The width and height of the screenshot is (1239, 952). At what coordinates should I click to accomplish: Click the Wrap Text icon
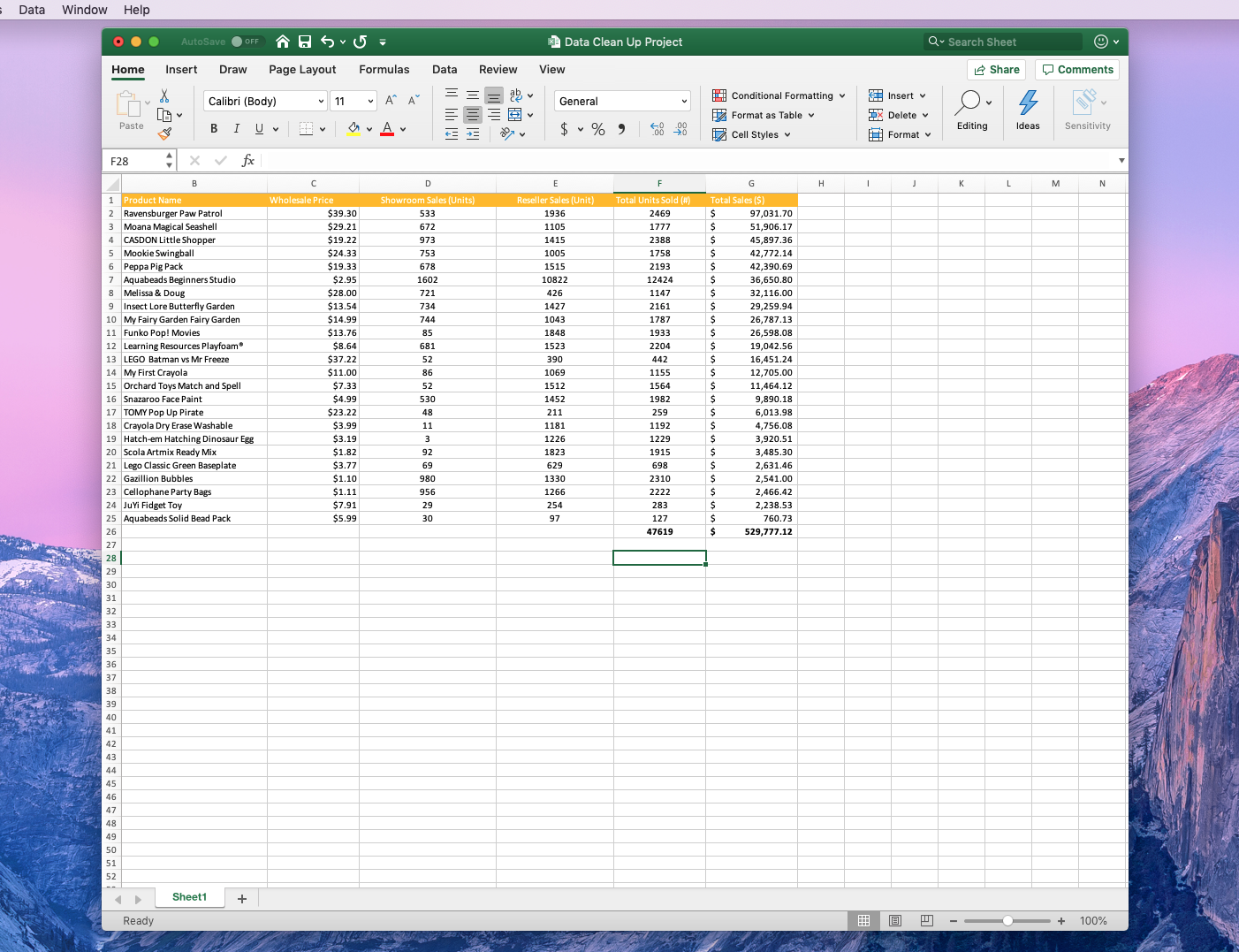point(516,95)
